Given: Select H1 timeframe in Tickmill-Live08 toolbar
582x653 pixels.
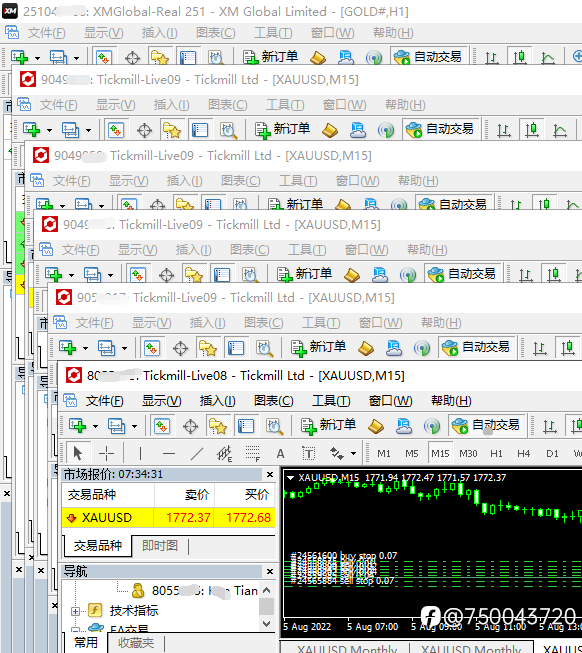Looking at the screenshot, I should (496, 453).
